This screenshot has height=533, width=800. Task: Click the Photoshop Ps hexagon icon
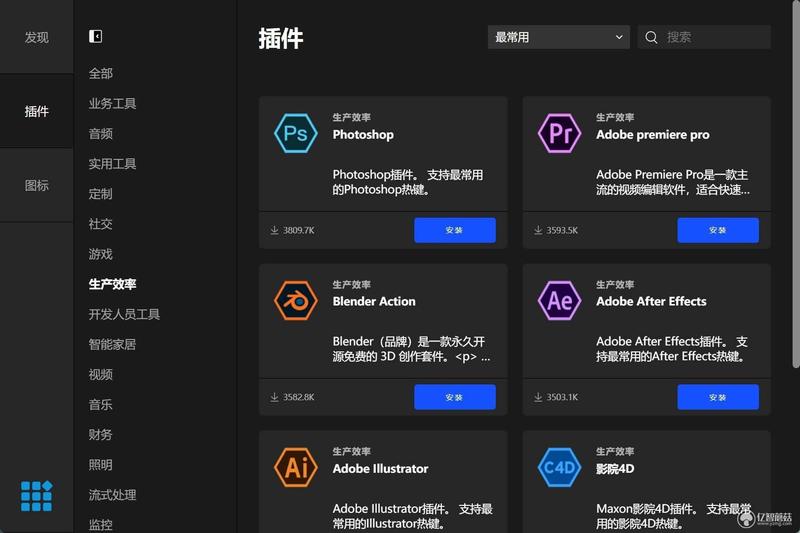(x=295, y=134)
